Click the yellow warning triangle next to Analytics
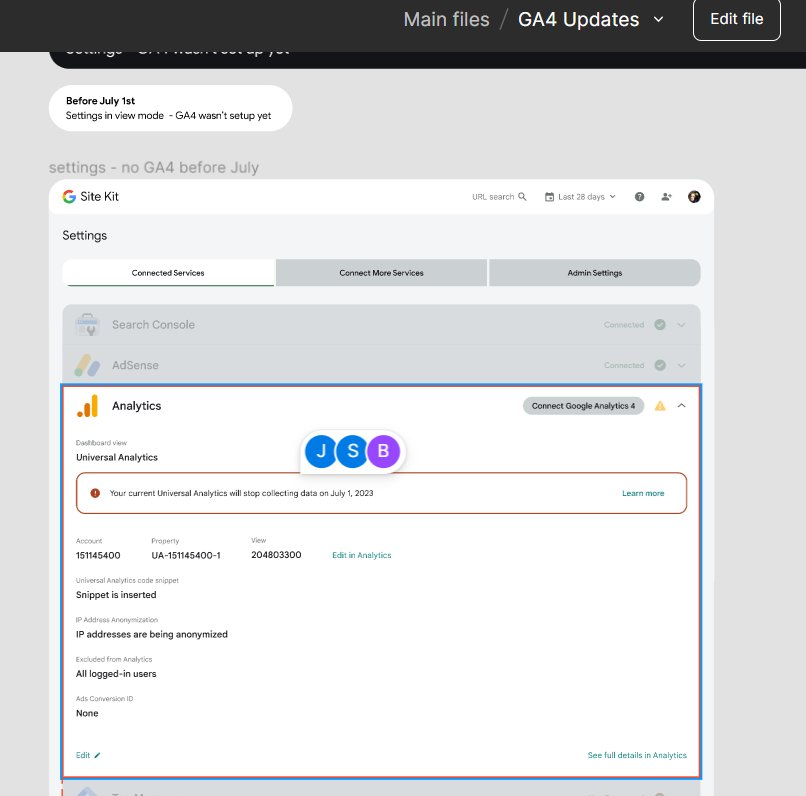 660,405
